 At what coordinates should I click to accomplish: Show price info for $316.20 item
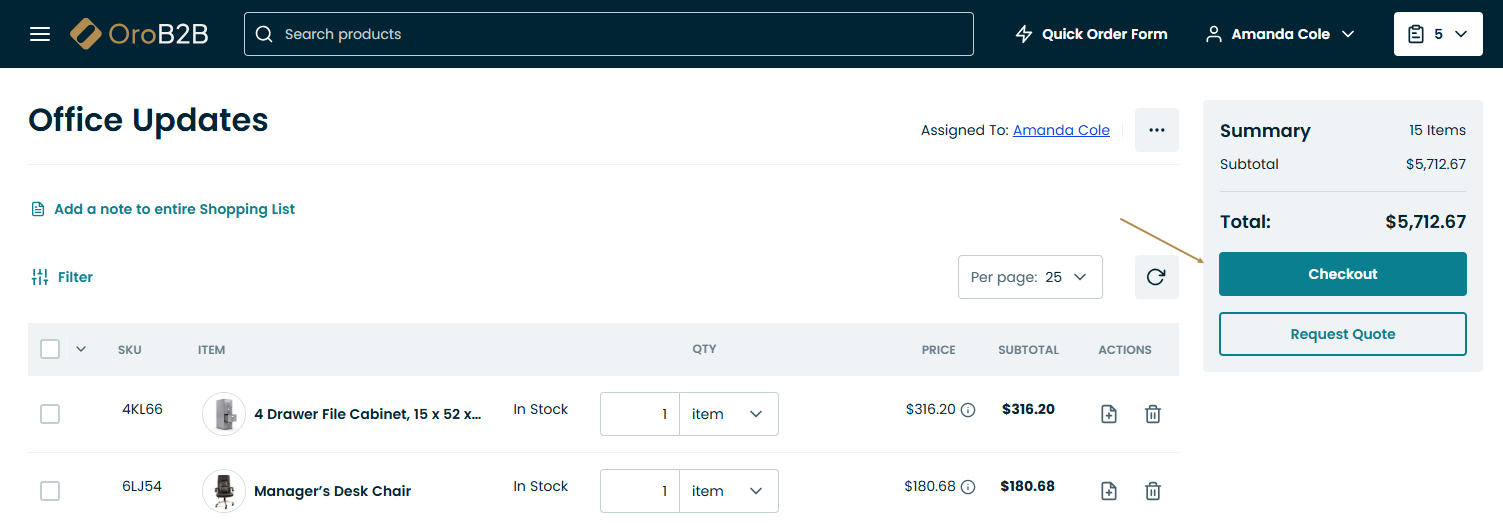click(x=968, y=410)
